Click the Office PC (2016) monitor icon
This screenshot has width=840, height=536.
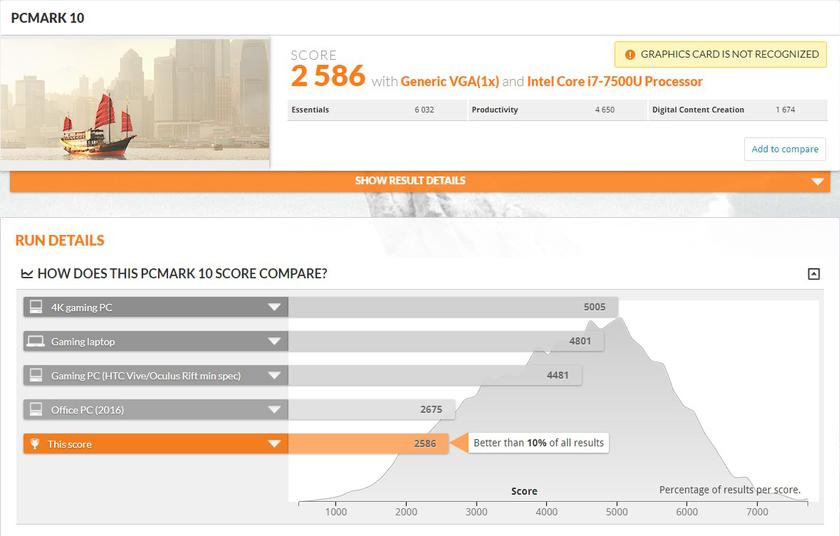point(35,409)
